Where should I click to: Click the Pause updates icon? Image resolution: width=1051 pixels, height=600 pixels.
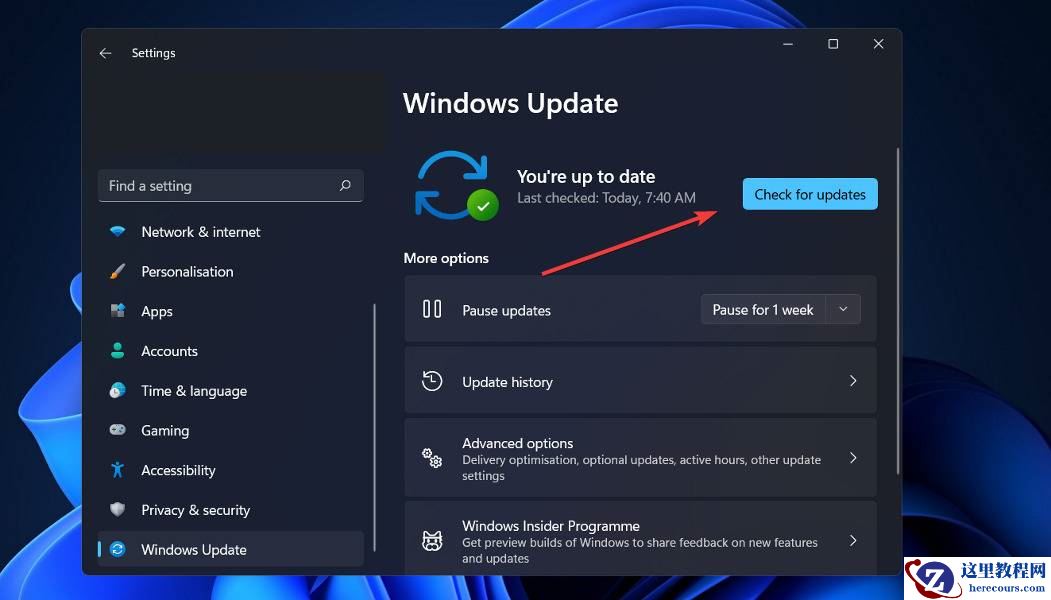tap(431, 309)
